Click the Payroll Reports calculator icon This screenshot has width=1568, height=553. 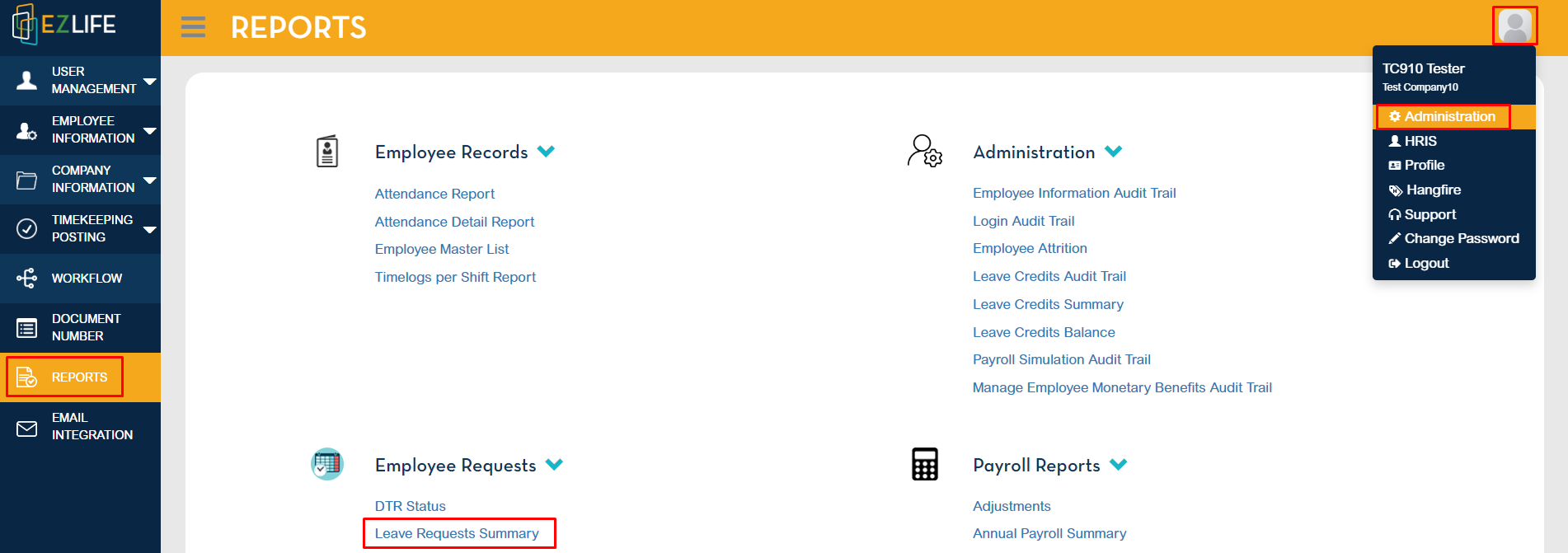click(924, 464)
